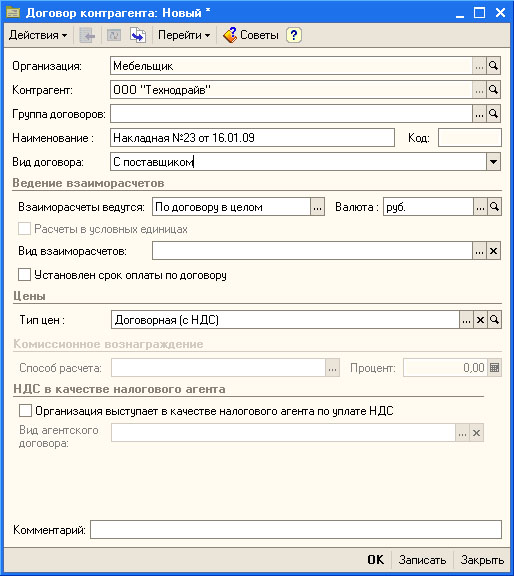Open selection for Взаиморасчеты ведутся field
Screen dimensions: 514x576
[317, 207]
